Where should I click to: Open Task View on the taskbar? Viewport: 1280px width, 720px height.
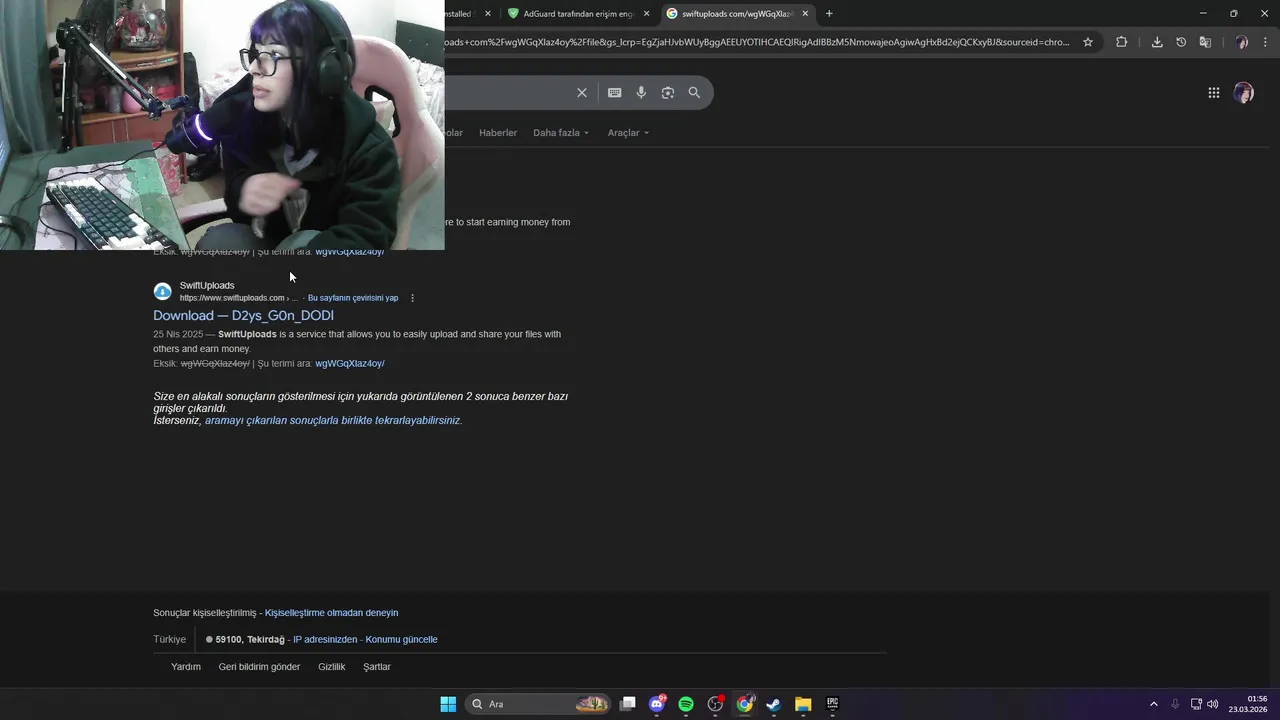[x=628, y=704]
